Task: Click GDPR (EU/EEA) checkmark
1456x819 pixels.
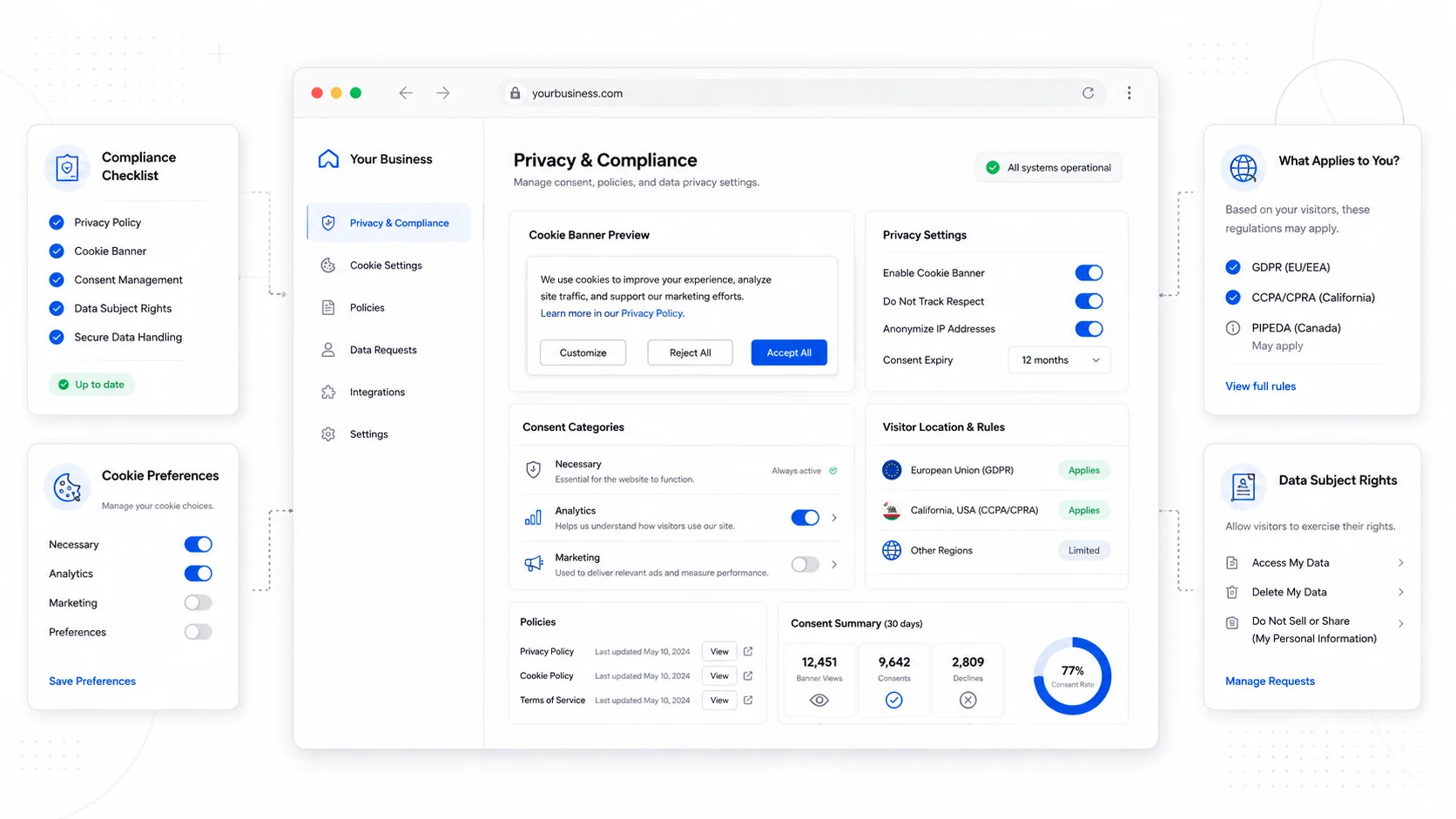Action: click(x=1233, y=267)
